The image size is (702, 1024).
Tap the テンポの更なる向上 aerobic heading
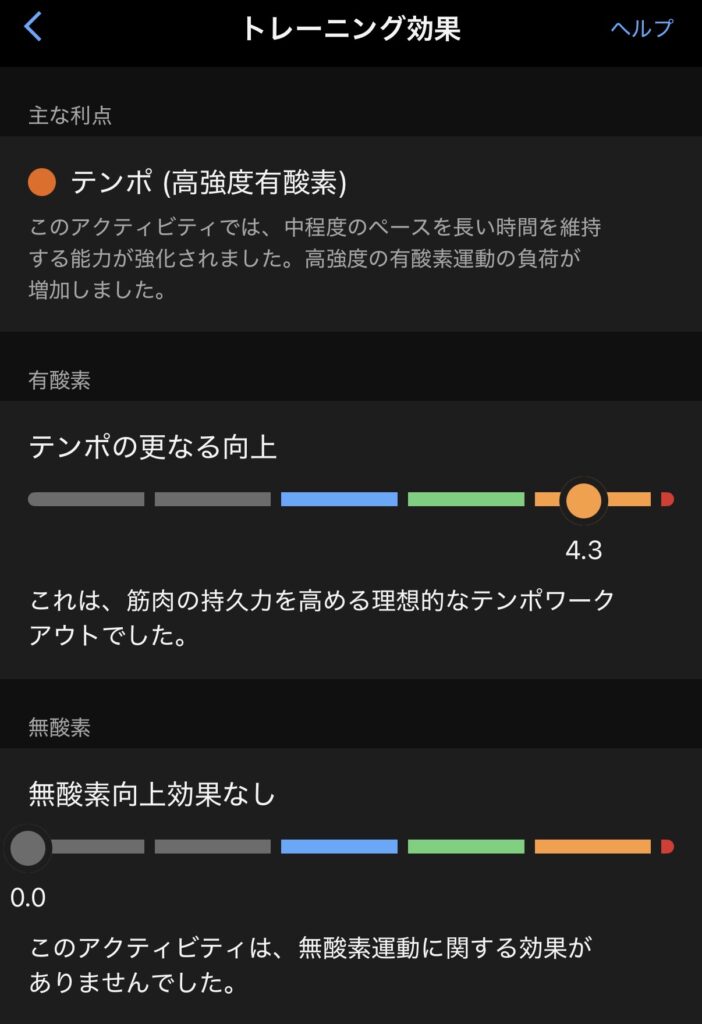click(x=153, y=447)
